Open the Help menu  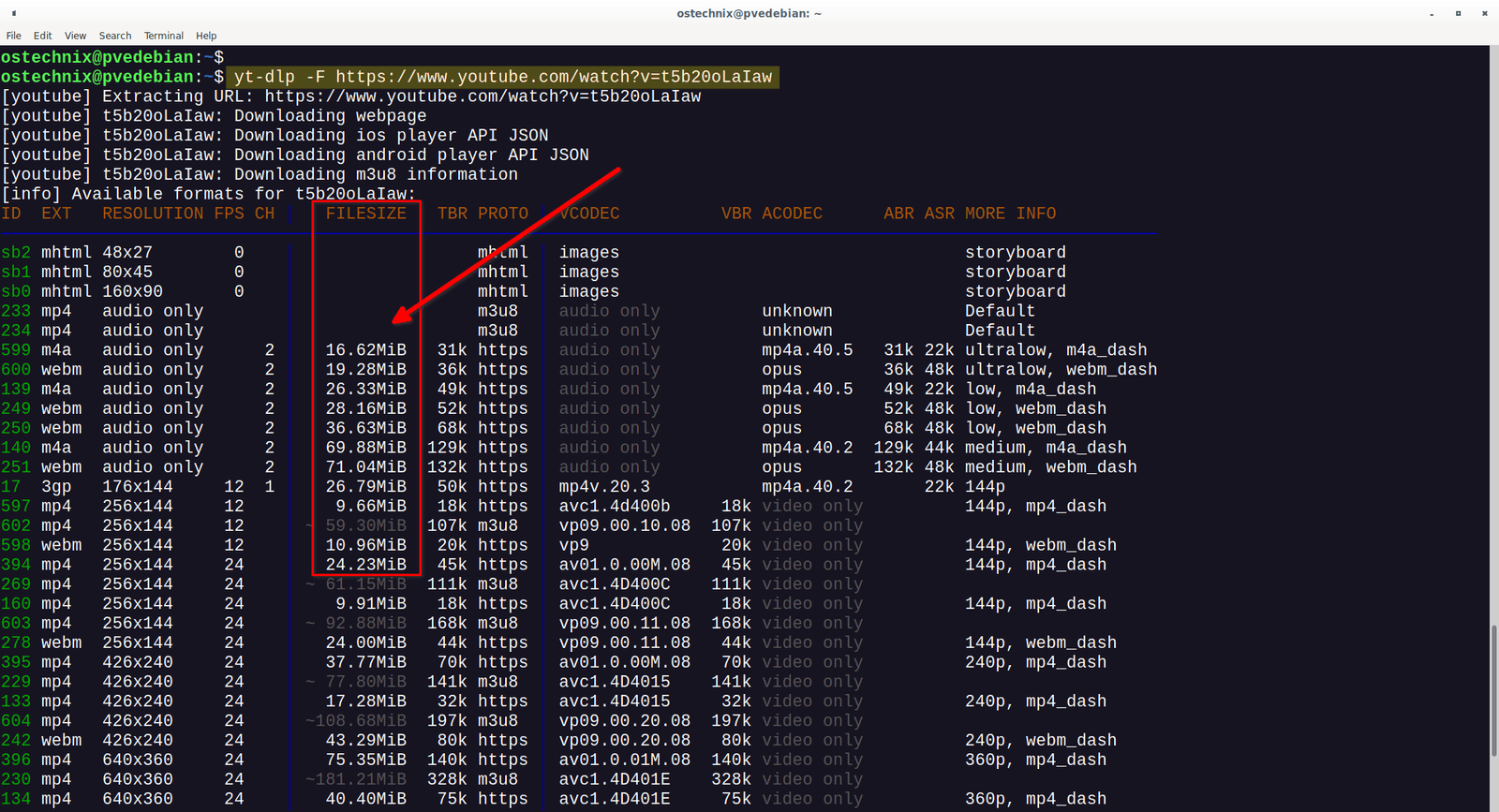[206, 36]
